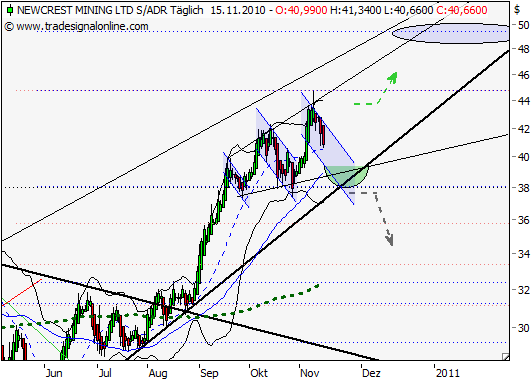Screen dimensions: 531x380
Task: Click the date 15.11.2010 in the header
Action: 238,10
